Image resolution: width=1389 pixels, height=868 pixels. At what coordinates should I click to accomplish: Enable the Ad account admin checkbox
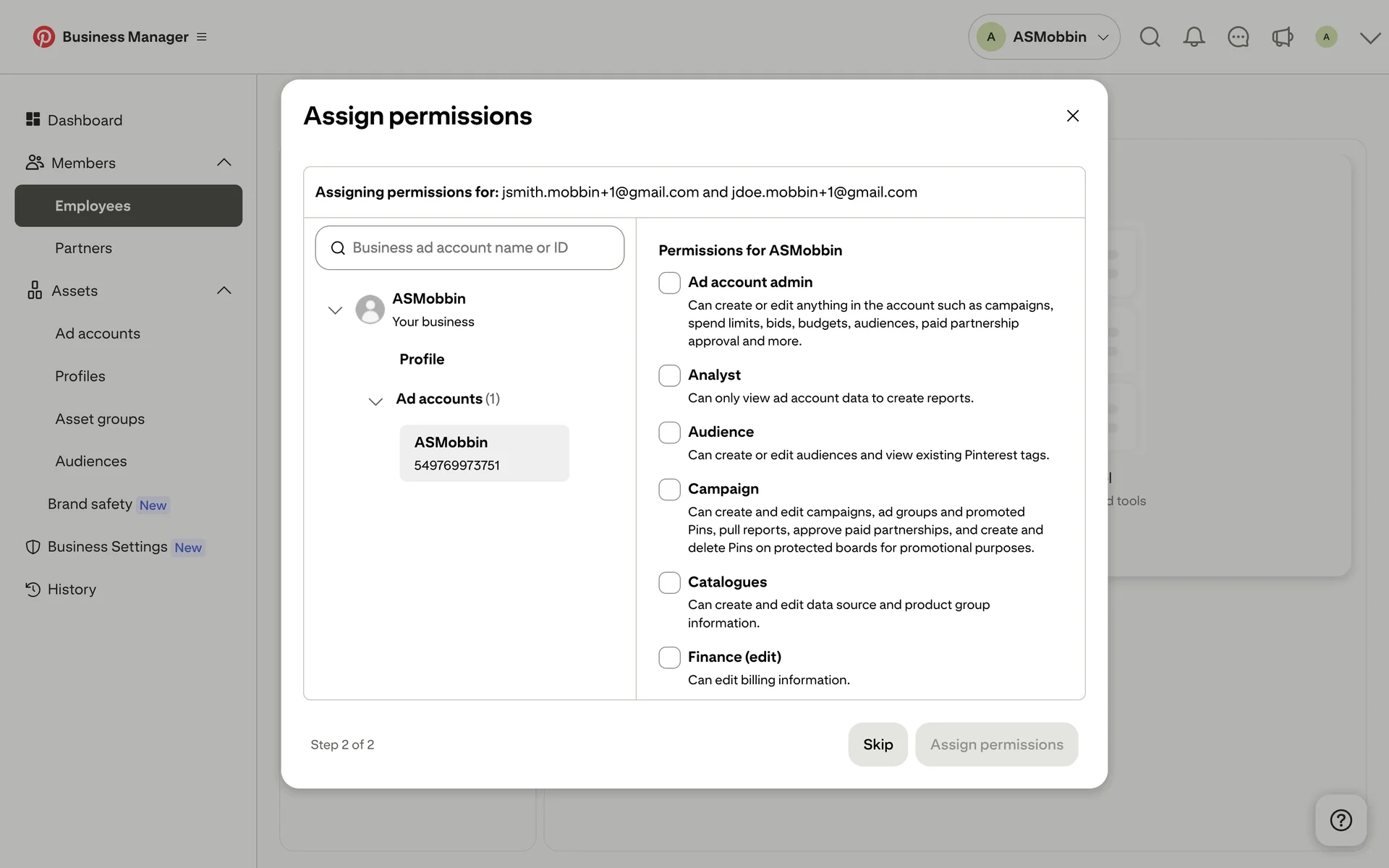pos(669,283)
